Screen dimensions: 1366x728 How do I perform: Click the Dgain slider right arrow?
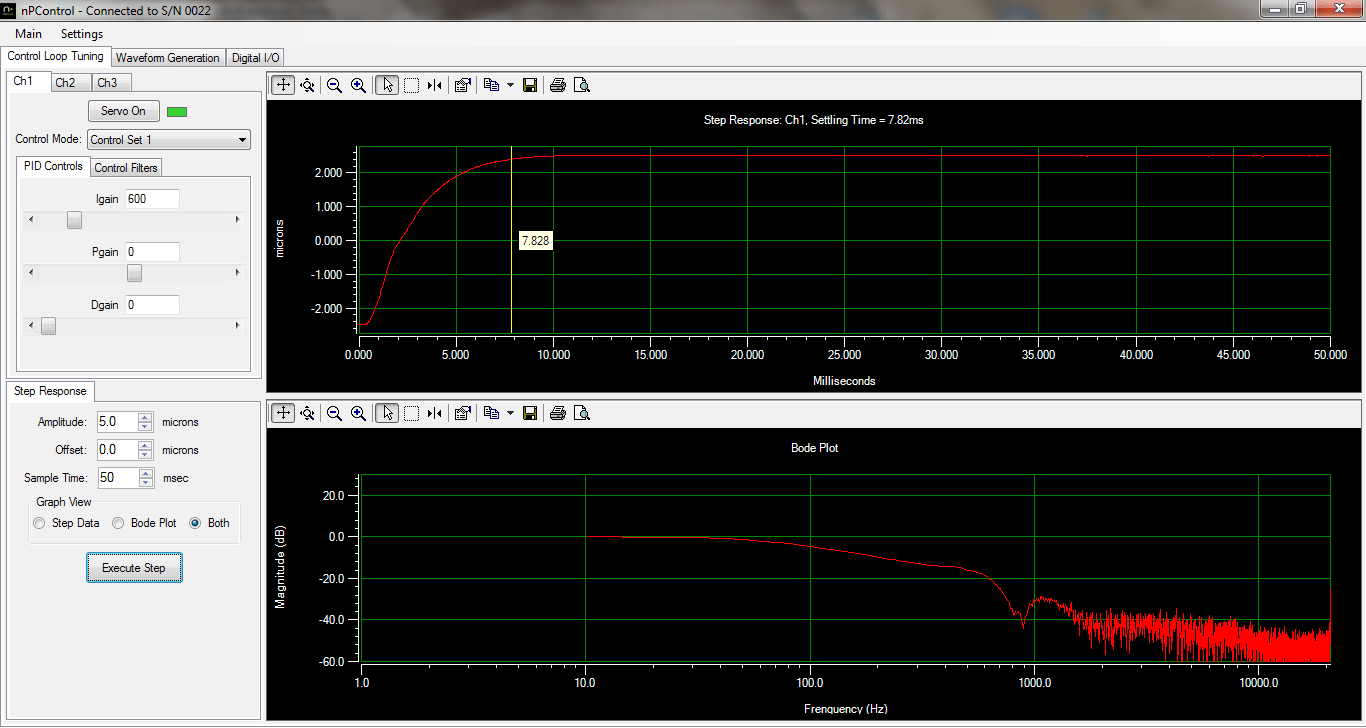click(237, 326)
